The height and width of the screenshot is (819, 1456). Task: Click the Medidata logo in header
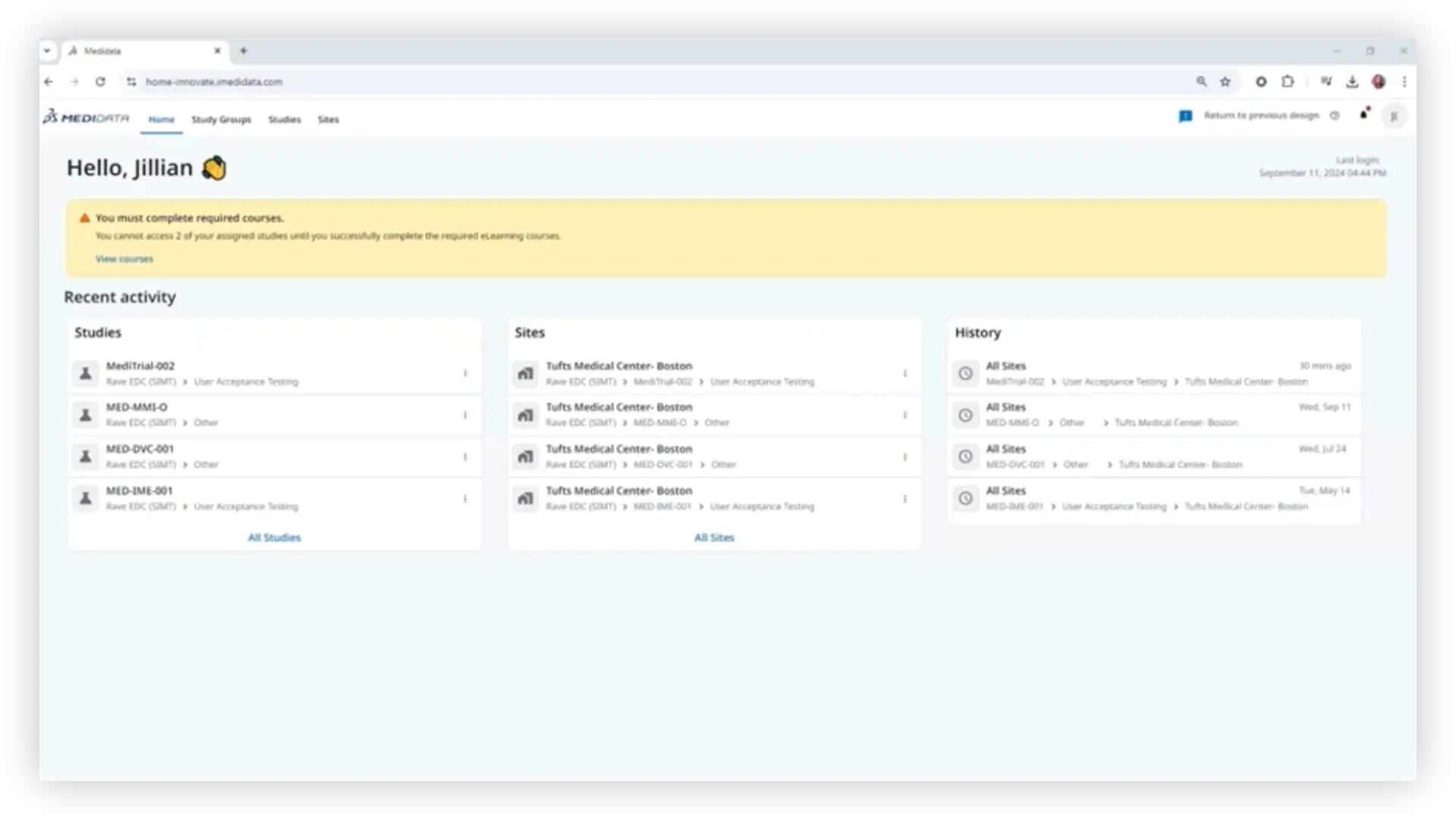(86, 118)
